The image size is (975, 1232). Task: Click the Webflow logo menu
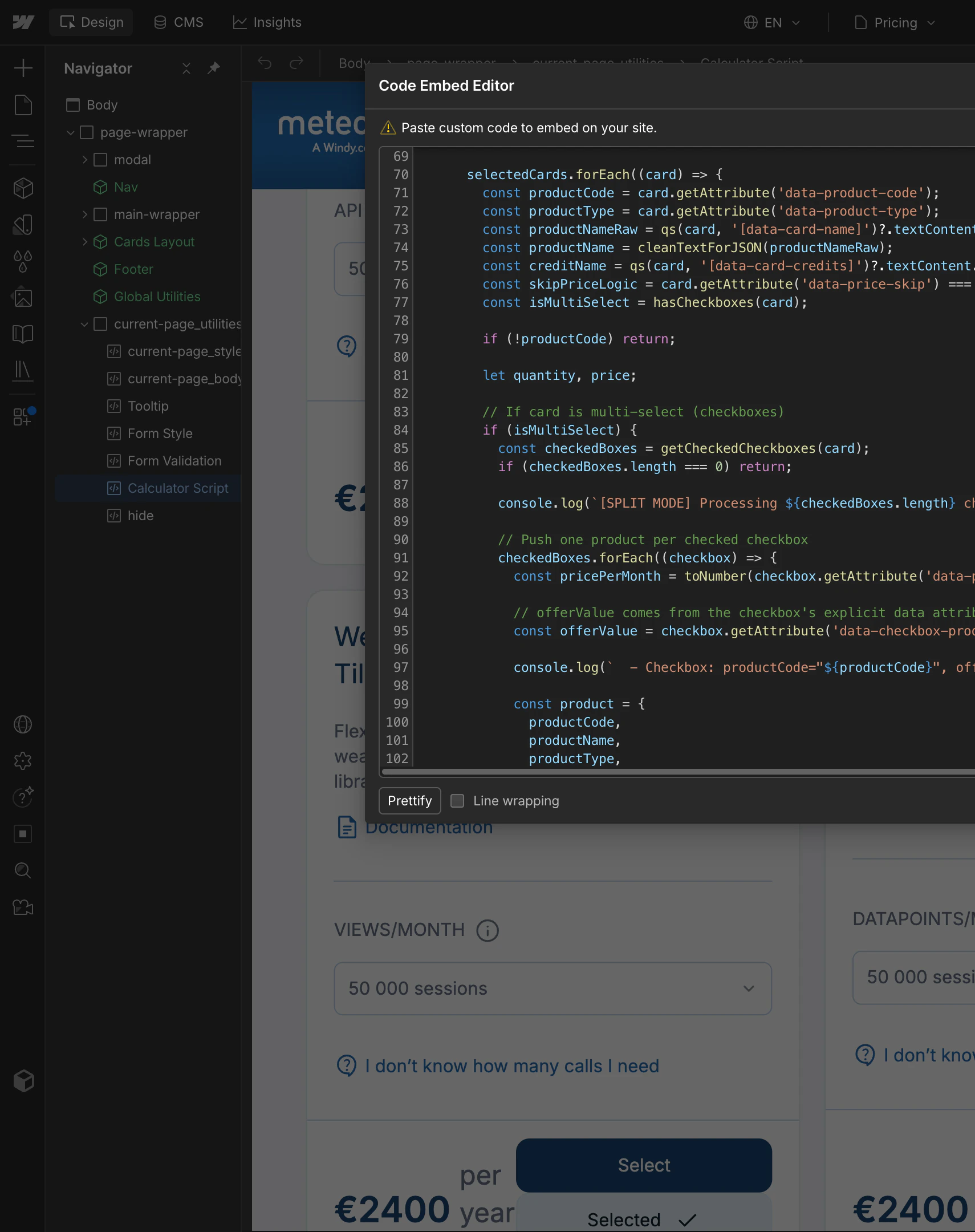tap(23, 22)
